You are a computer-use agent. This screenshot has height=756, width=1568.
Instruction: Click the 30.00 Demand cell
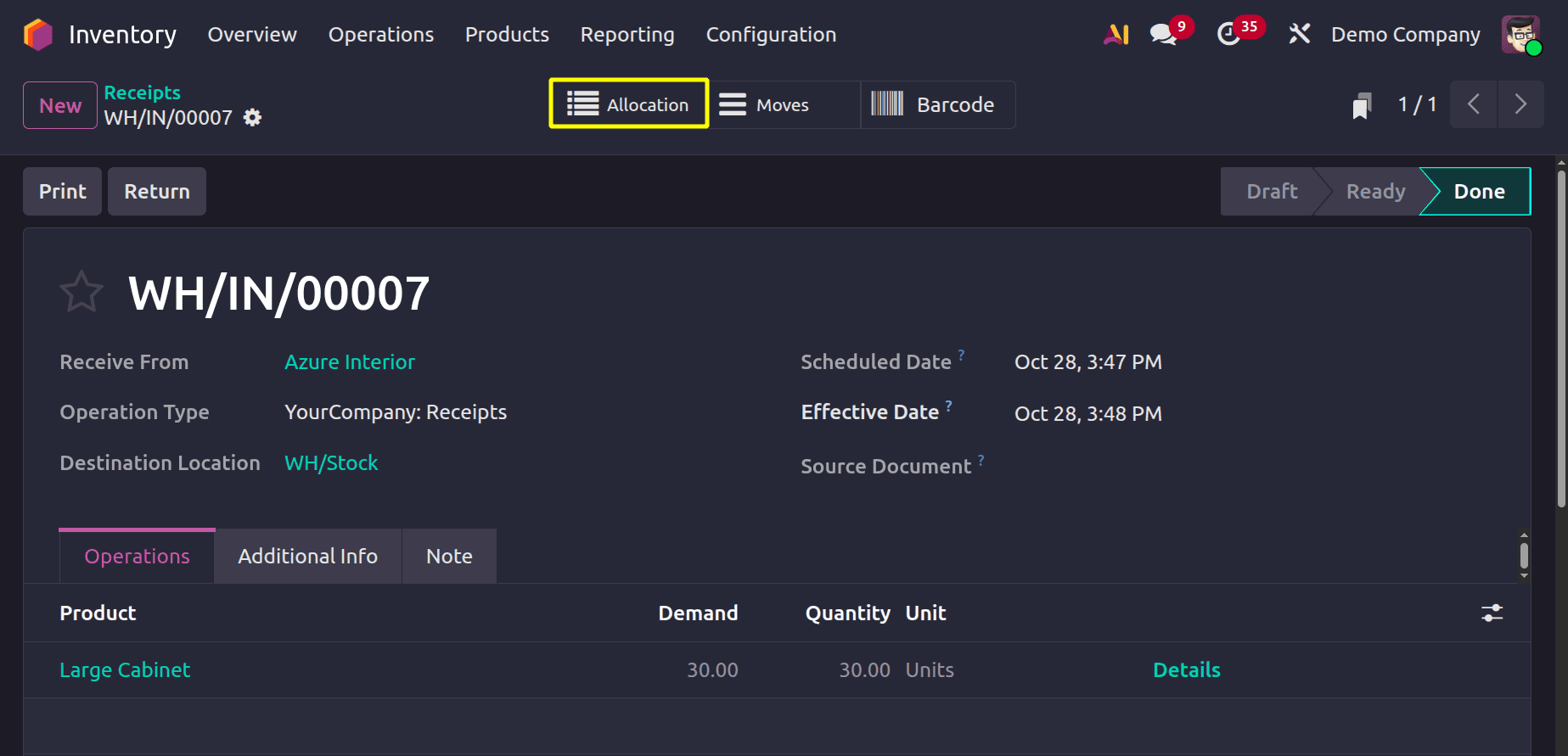(712, 670)
